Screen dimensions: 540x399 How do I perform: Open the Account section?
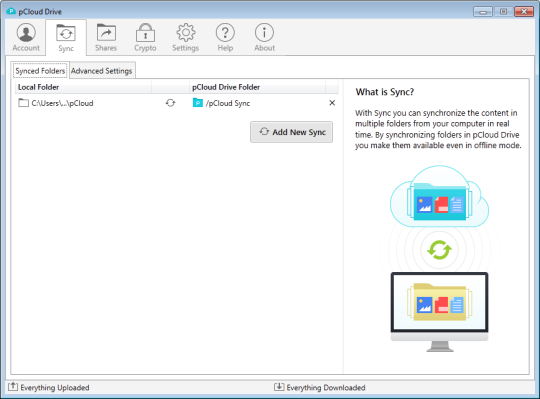pos(26,37)
